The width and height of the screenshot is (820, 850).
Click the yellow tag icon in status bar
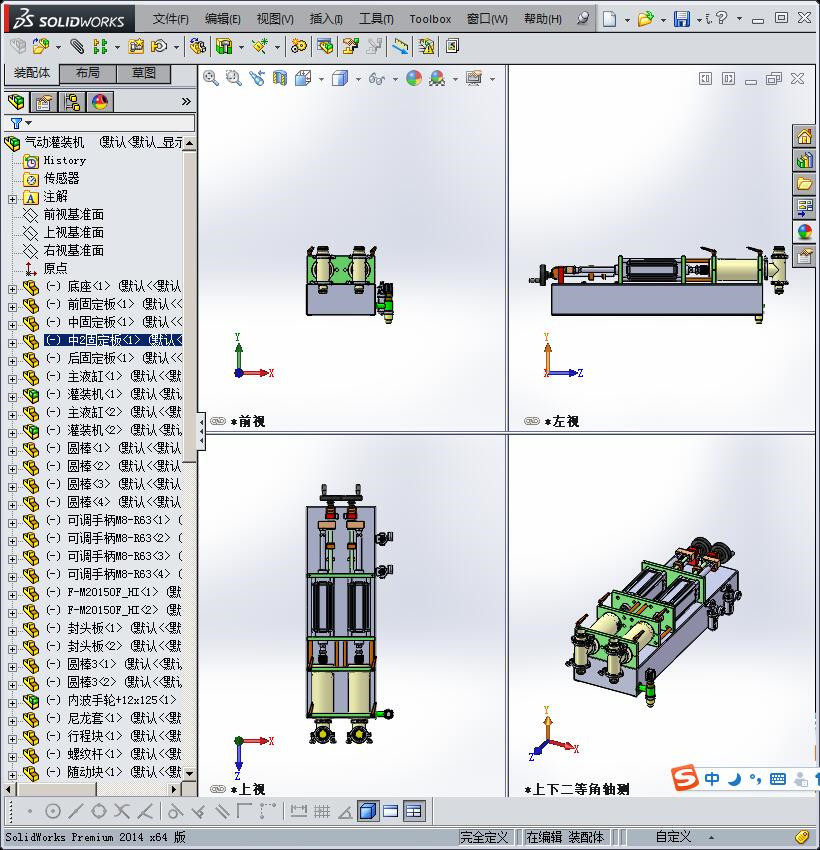[x=803, y=837]
